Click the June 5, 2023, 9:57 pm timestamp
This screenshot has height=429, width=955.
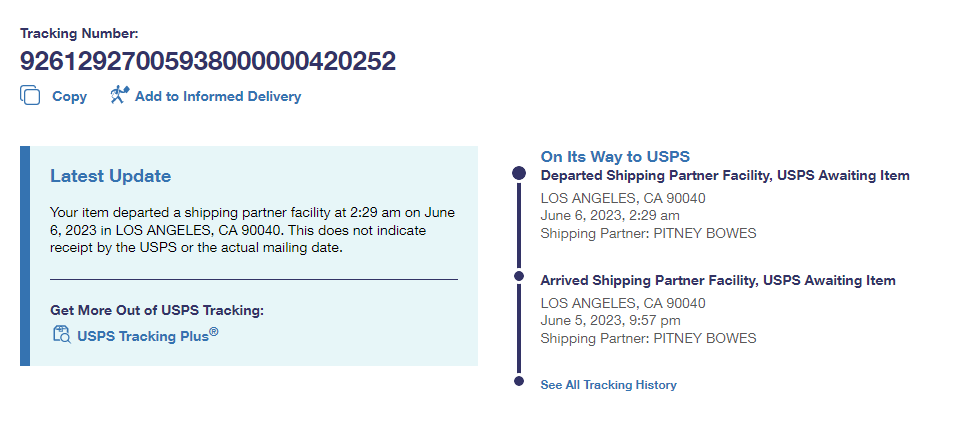coord(610,321)
